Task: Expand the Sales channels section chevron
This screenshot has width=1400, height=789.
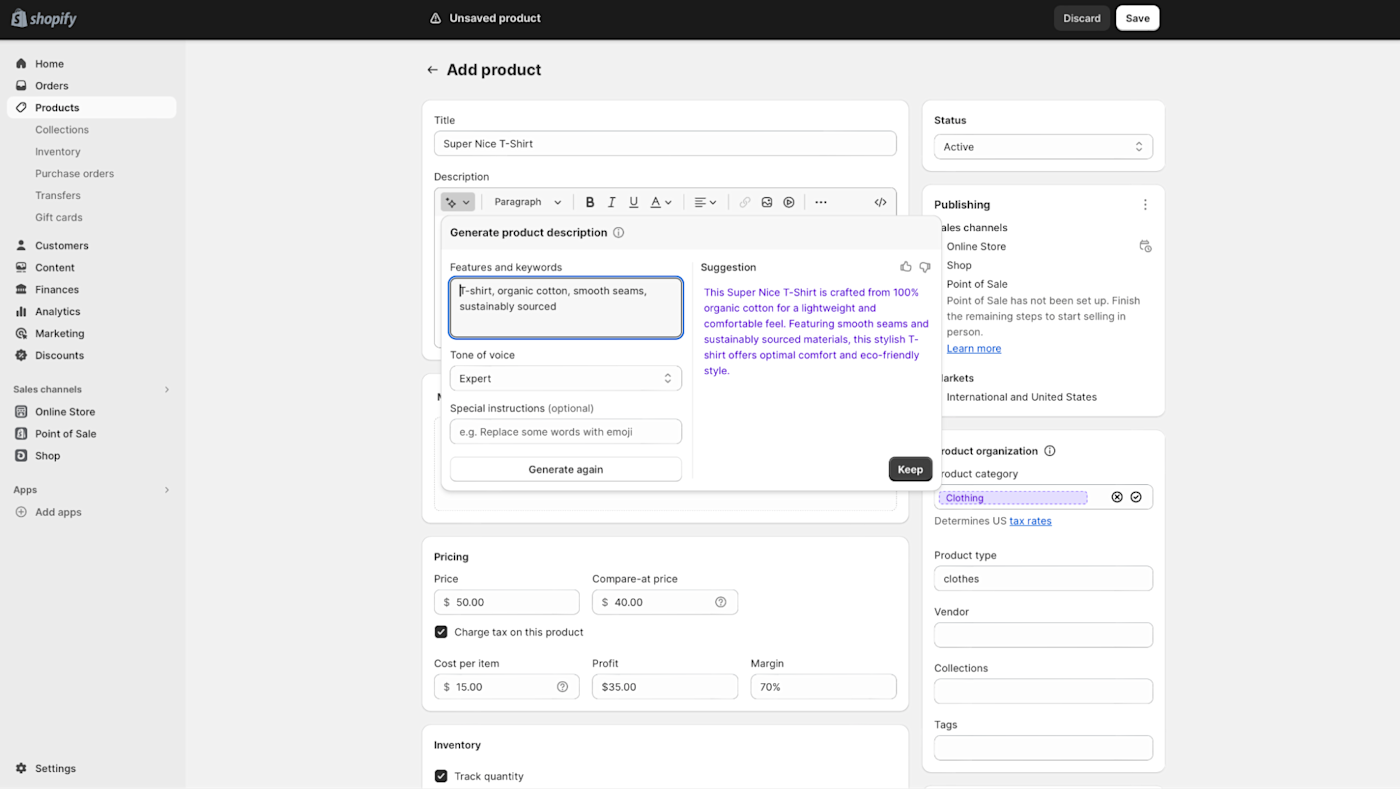Action: (x=167, y=390)
